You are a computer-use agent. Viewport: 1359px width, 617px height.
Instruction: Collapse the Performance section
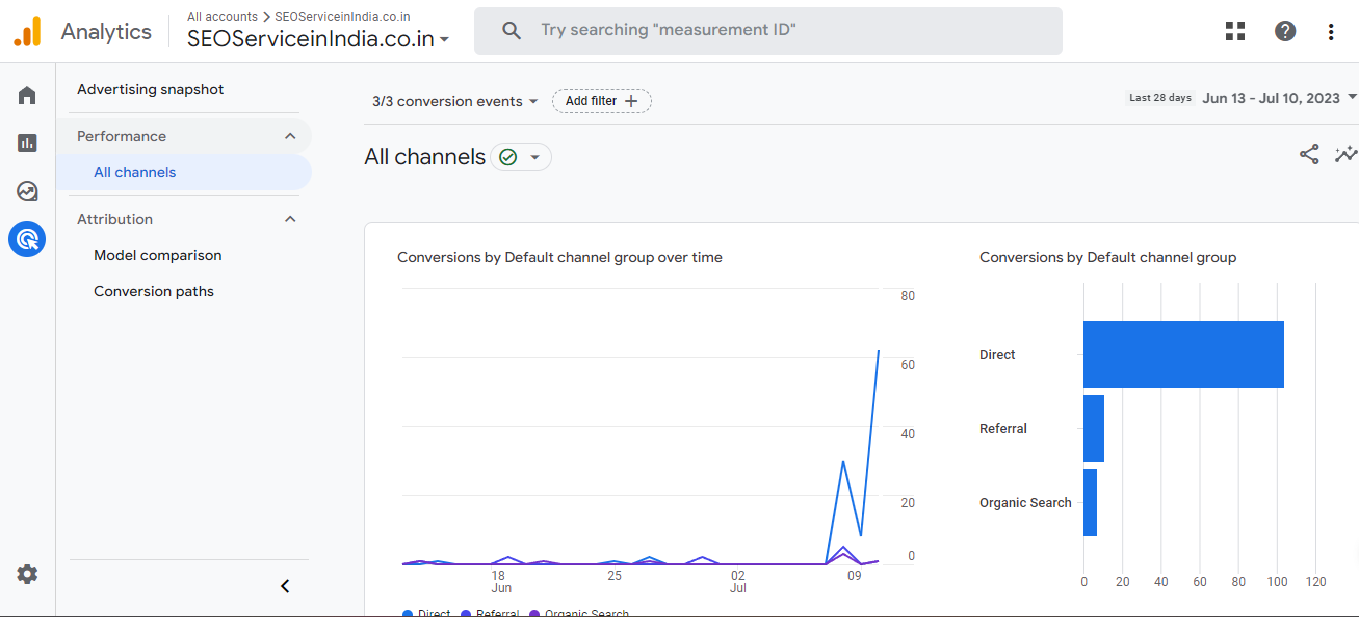click(290, 136)
